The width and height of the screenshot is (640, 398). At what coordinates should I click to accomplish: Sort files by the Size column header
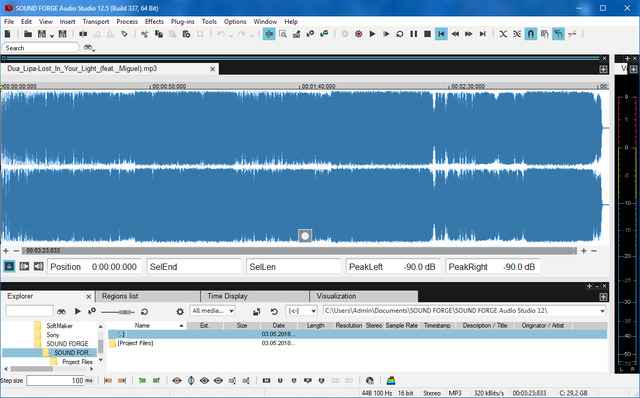pos(242,326)
